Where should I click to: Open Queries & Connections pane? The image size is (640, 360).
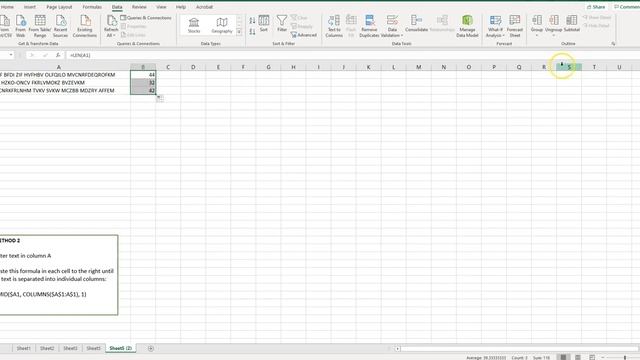146,18
